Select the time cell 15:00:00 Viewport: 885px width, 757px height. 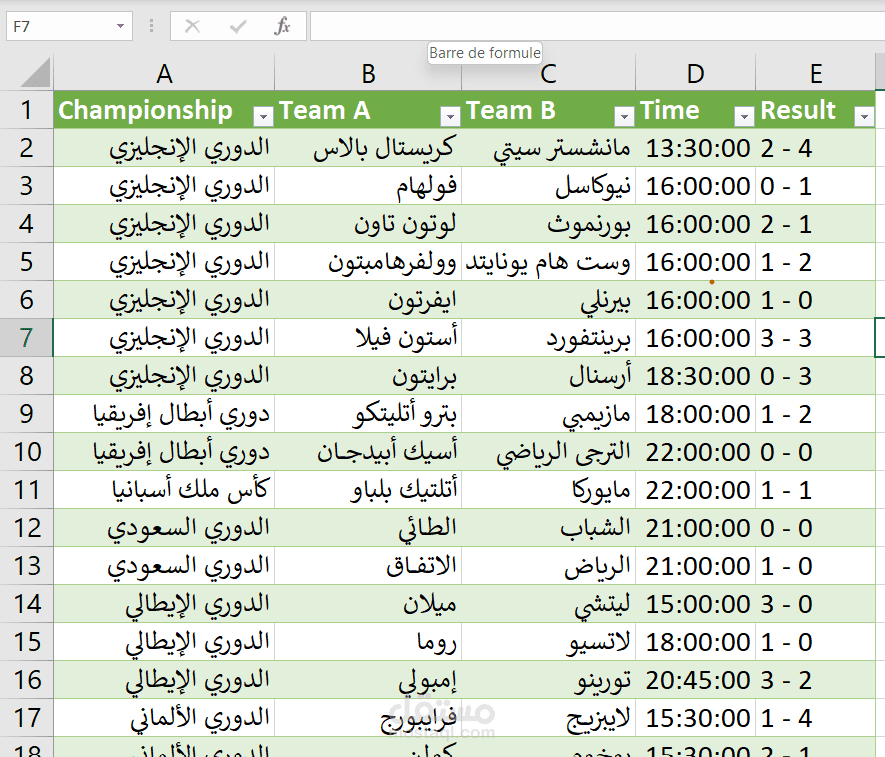pos(695,603)
